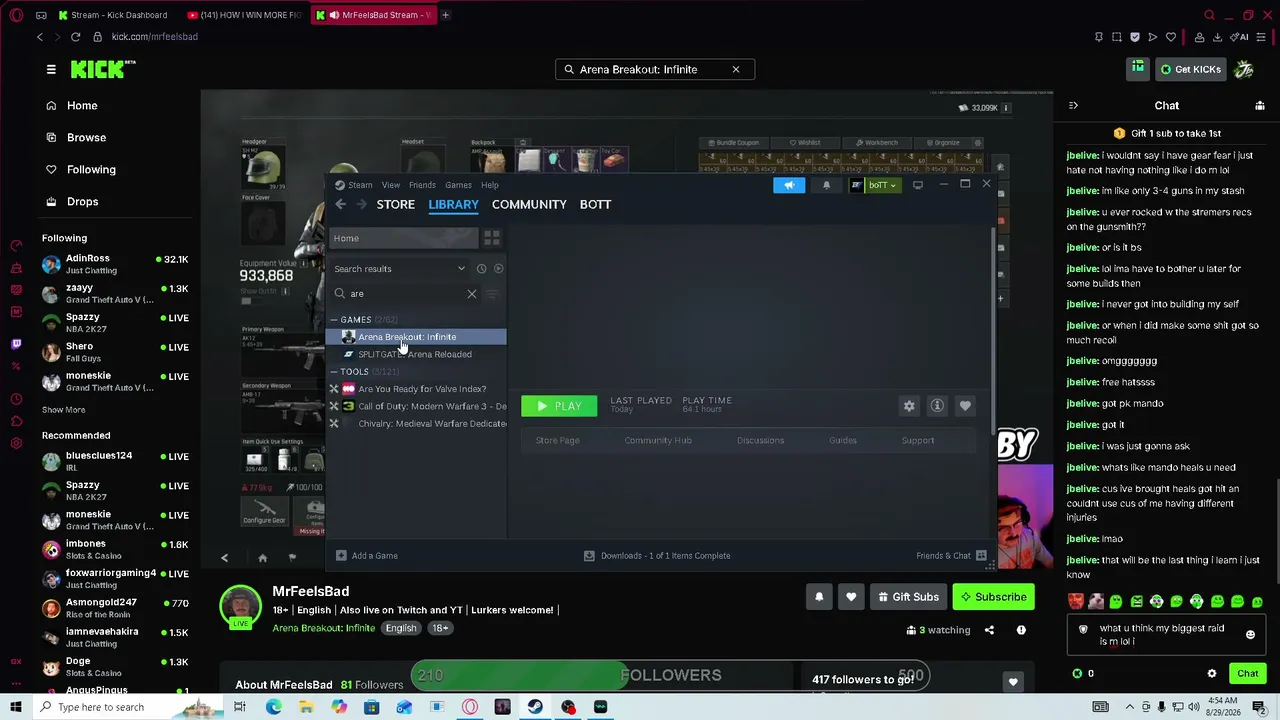Go back with Steam's back arrow
1280x720 pixels.
click(340, 204)
